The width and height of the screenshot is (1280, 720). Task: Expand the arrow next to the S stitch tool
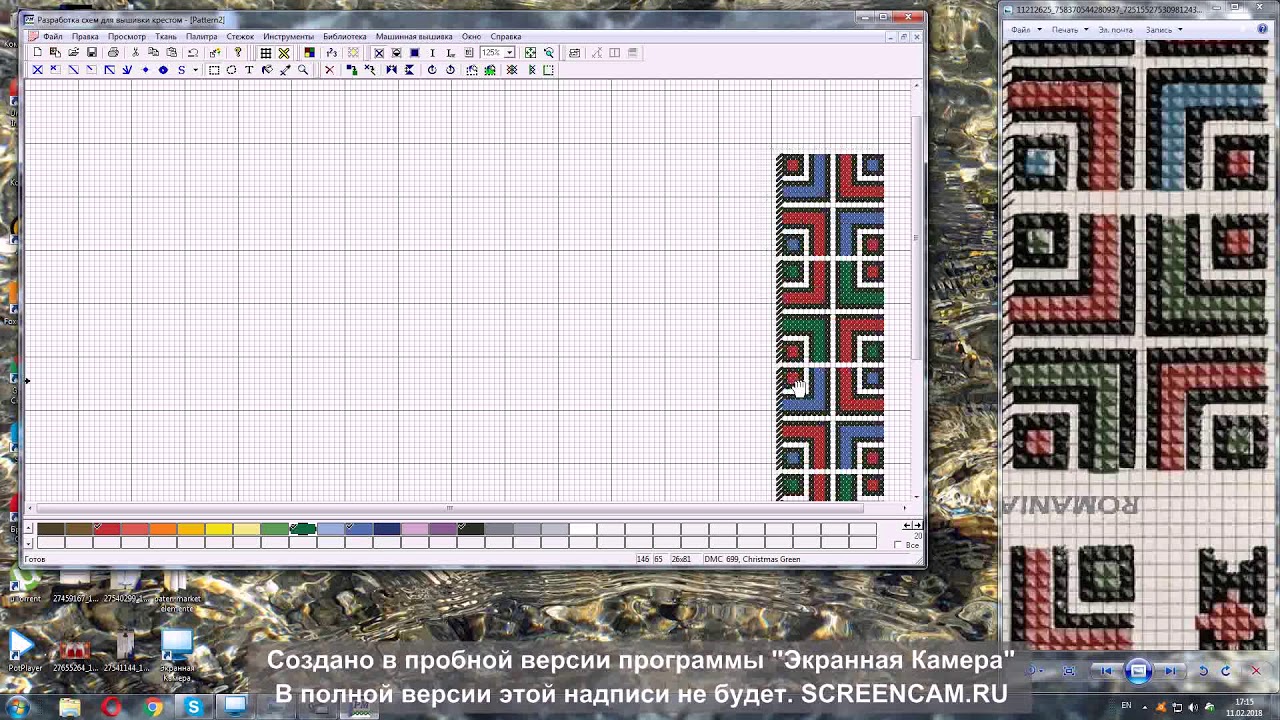[195, 70]
